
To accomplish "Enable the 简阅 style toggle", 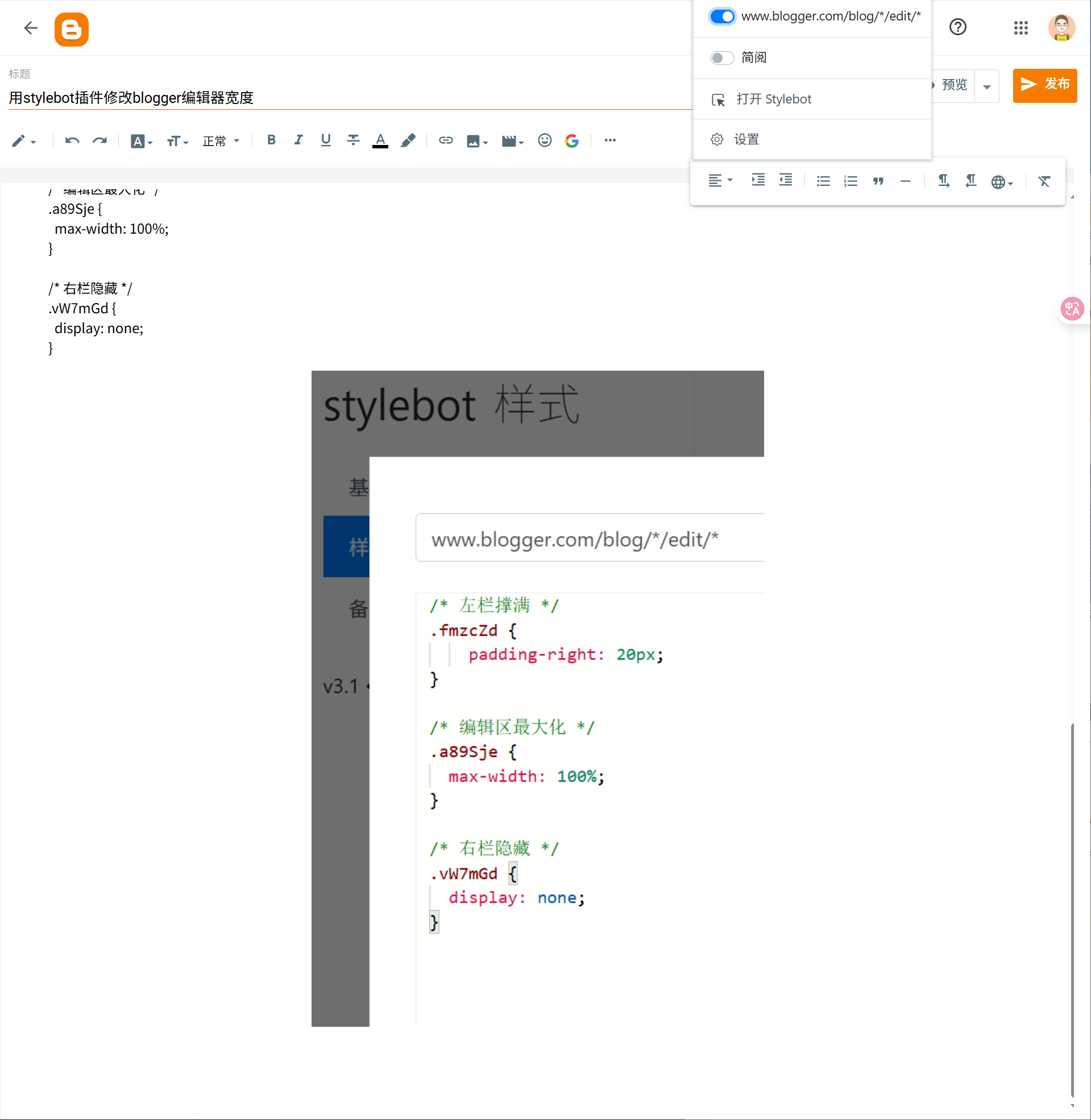I will click(722, 58).
